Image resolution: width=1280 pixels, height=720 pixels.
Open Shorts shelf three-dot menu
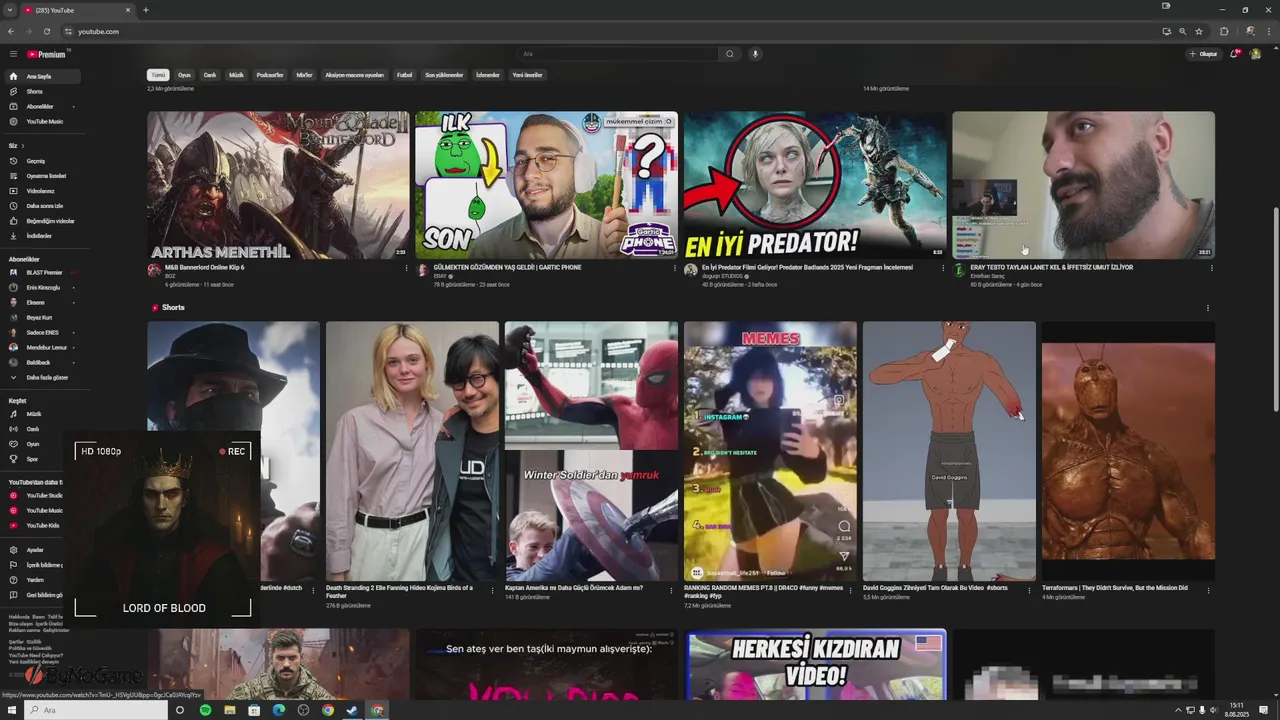(1208, 308)
